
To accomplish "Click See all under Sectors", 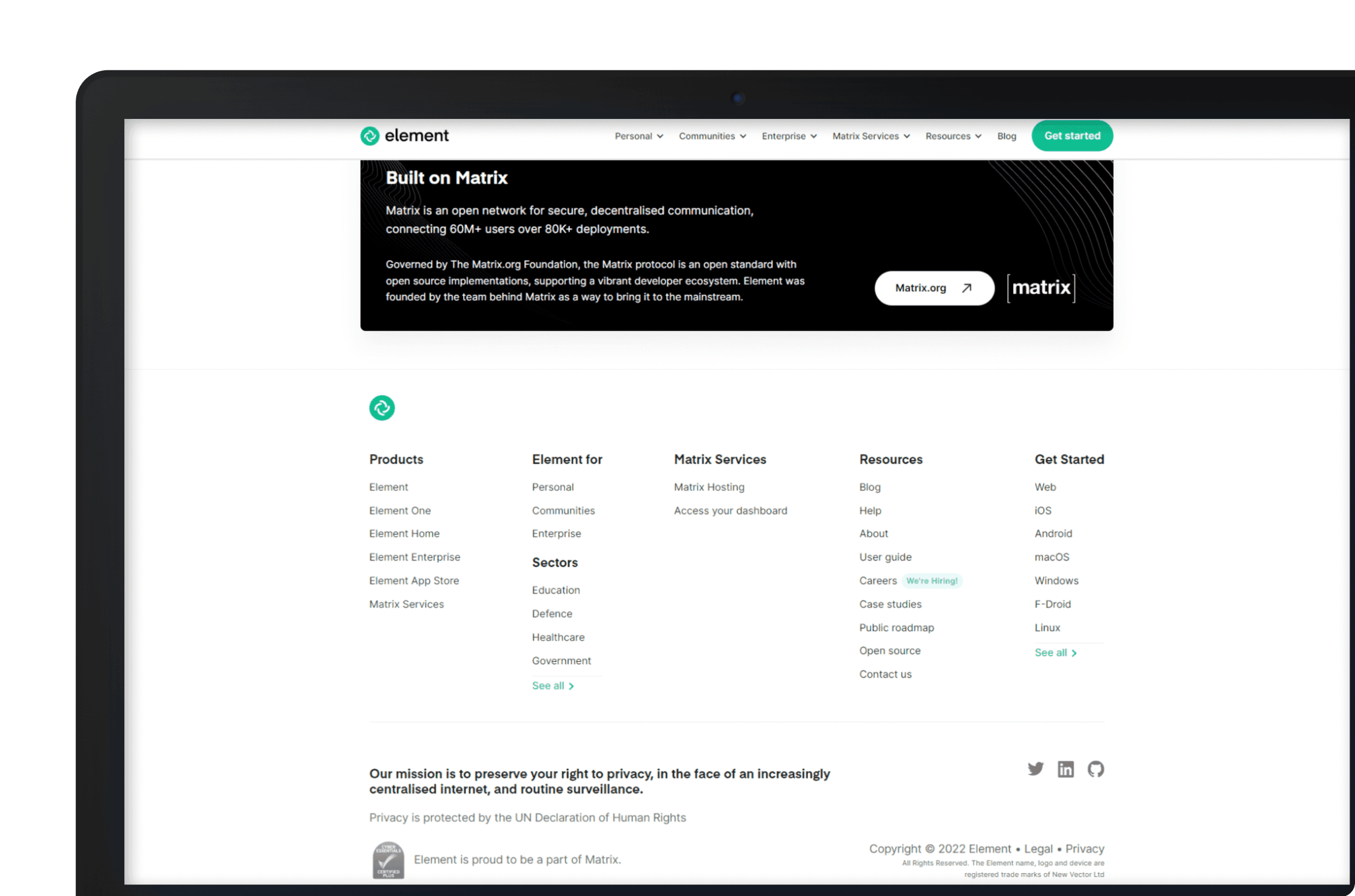I will pyautogui.click(x=553, y=686).
